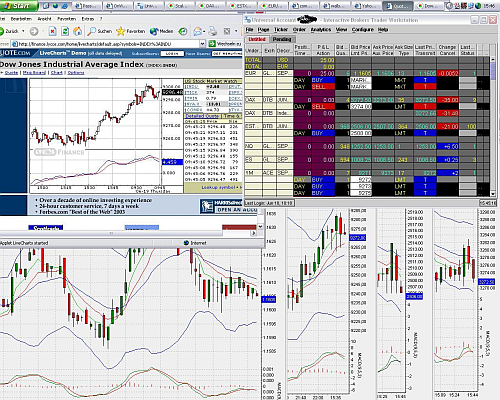Click the browser Back (Zurück) arrow icon

(x=3, y=31)
